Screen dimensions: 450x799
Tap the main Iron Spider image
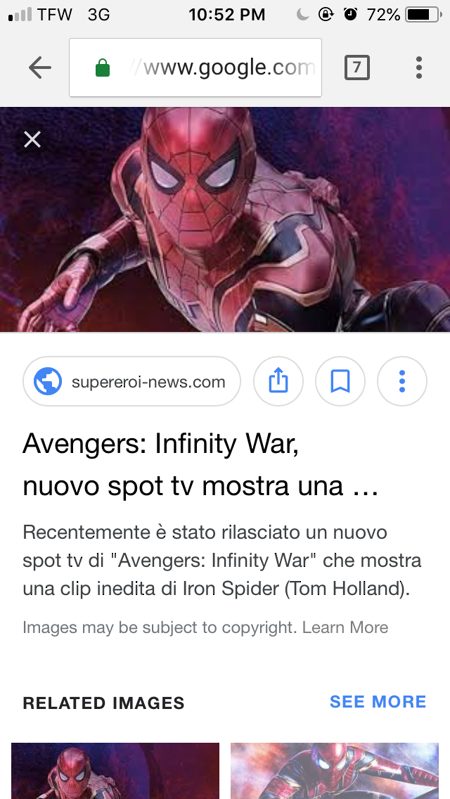(x=225, y=220)
